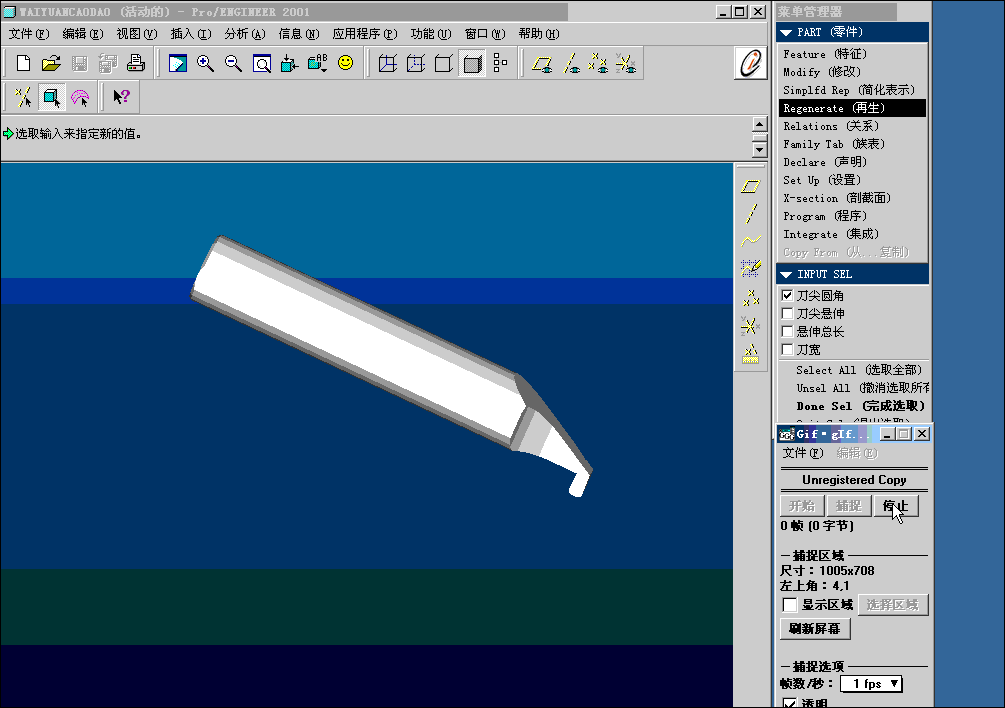The height and width of the screenshot is (708, 1005).
Task: Select the shaded display mode icon
Action: pos(472,63)
